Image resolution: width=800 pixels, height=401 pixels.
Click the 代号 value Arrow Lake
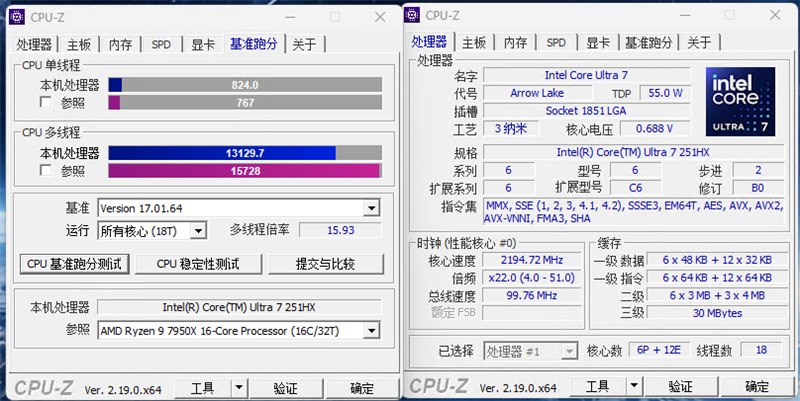[537, 93]
